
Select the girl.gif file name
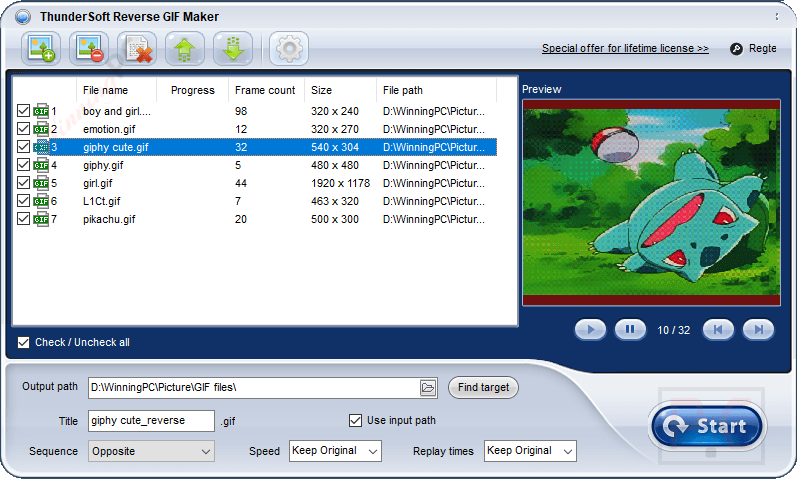98,183
